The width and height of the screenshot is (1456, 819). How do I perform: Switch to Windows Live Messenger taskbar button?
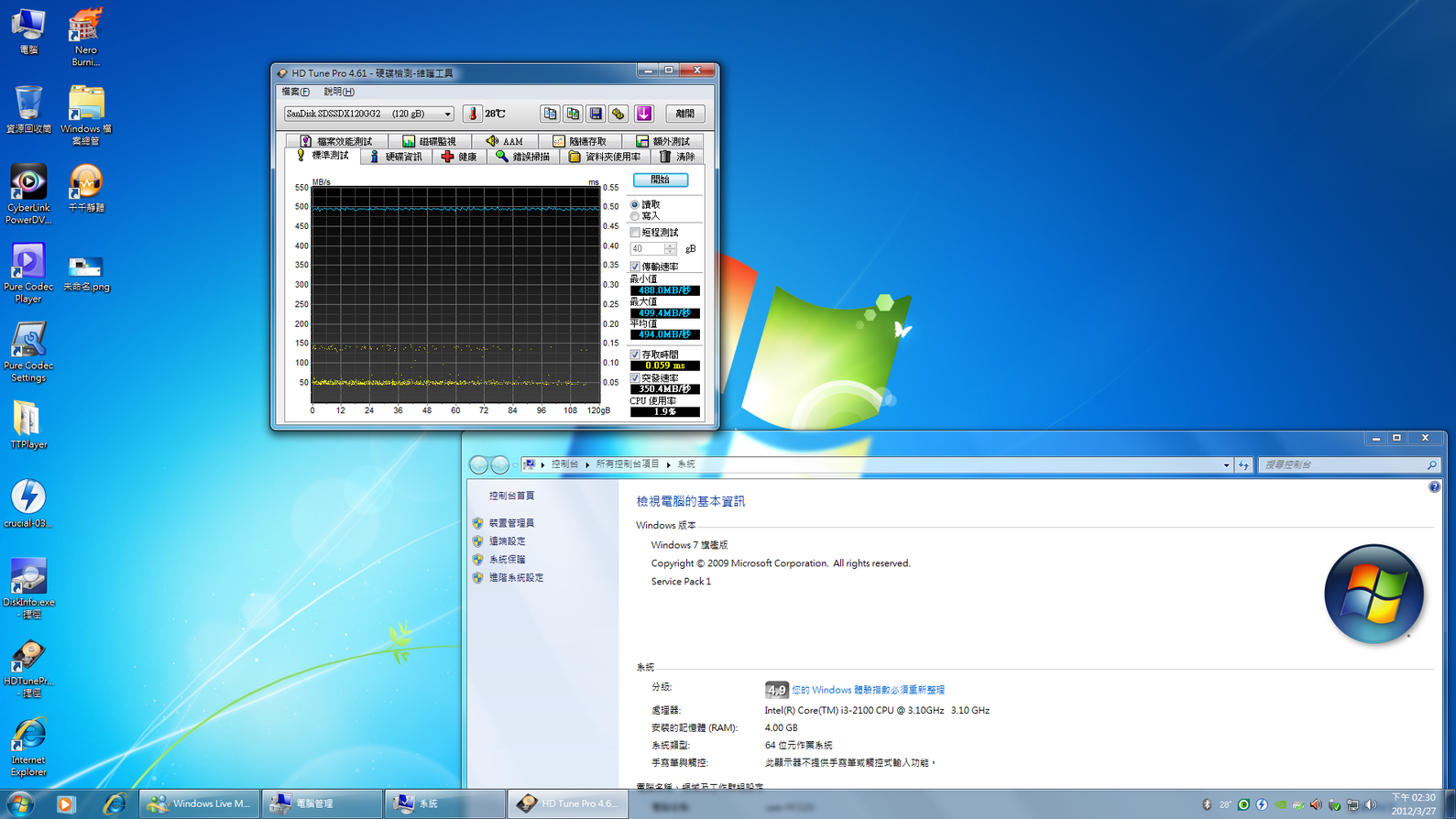[200, 803]
